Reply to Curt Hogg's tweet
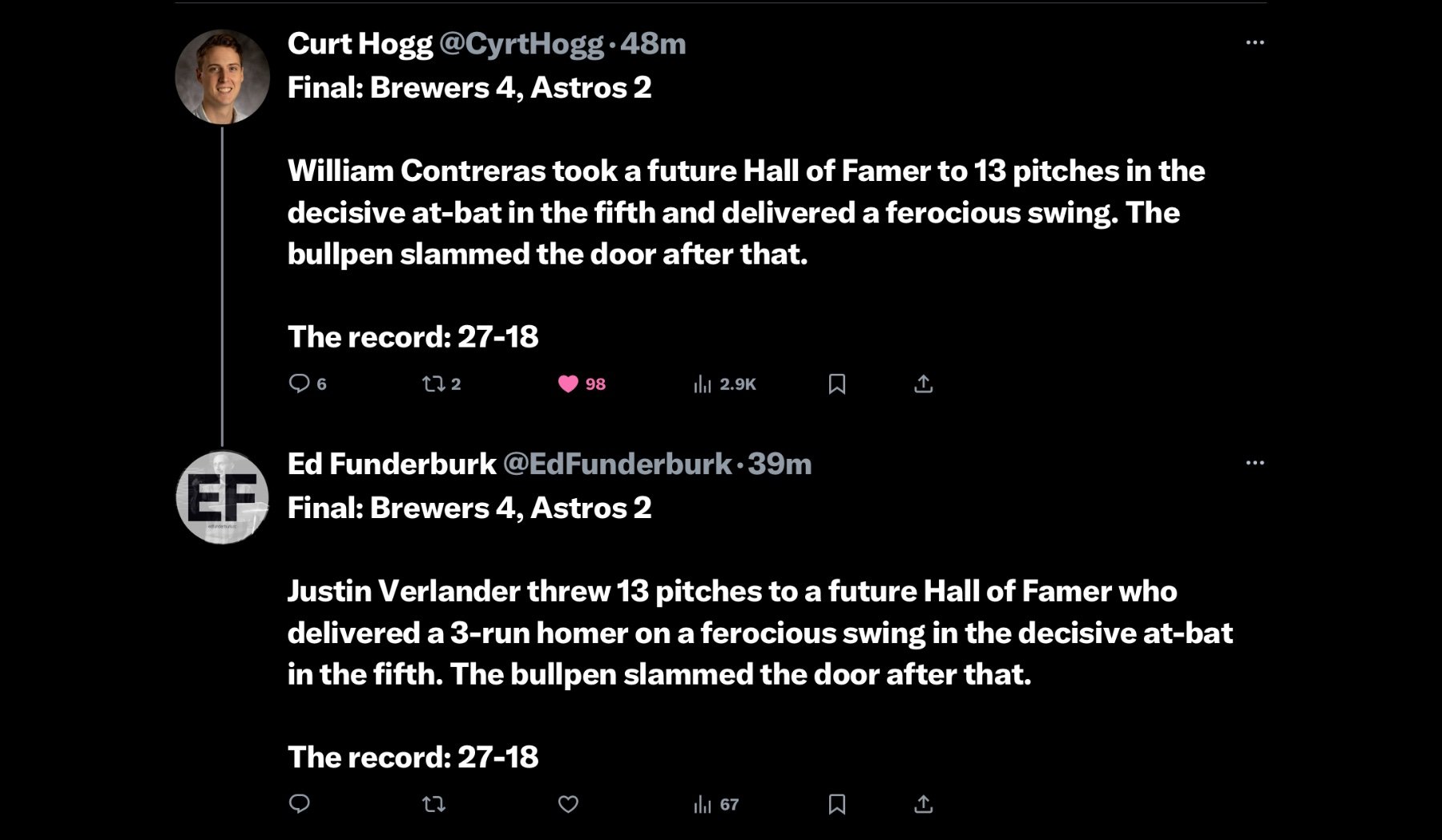This screenshot has width=1442, height=840. coord(299,384)
